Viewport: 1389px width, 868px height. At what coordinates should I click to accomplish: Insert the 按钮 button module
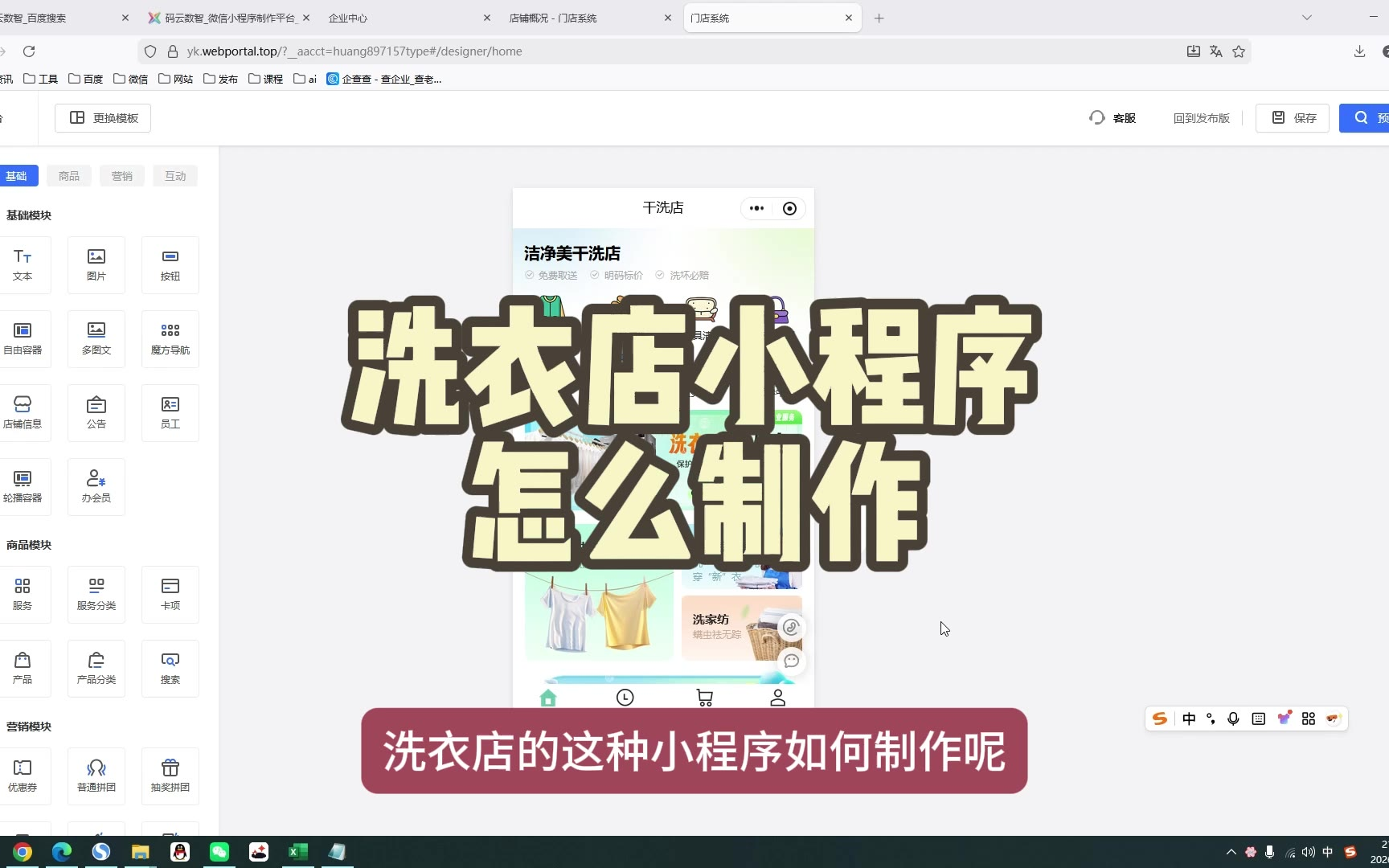(170, 265)
